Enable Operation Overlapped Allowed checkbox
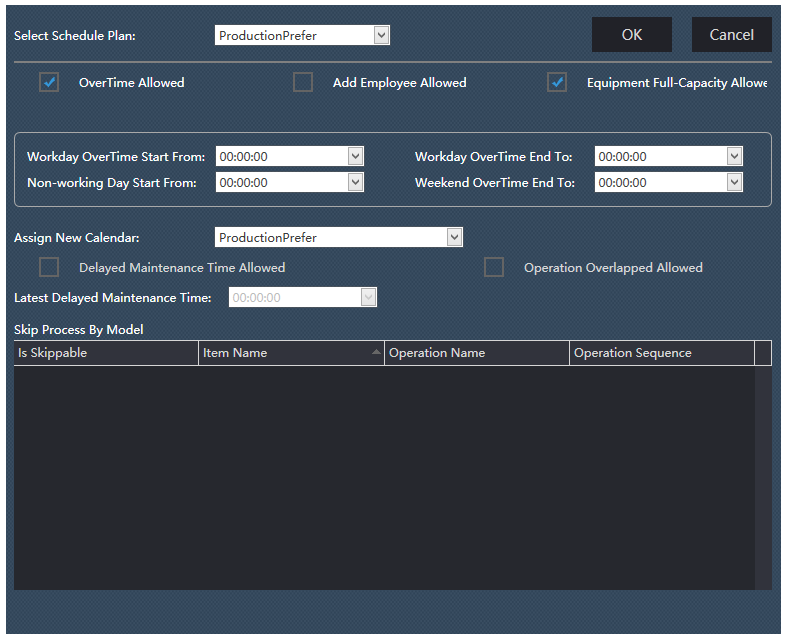The image size is (786, 640). tap(494, 268)
